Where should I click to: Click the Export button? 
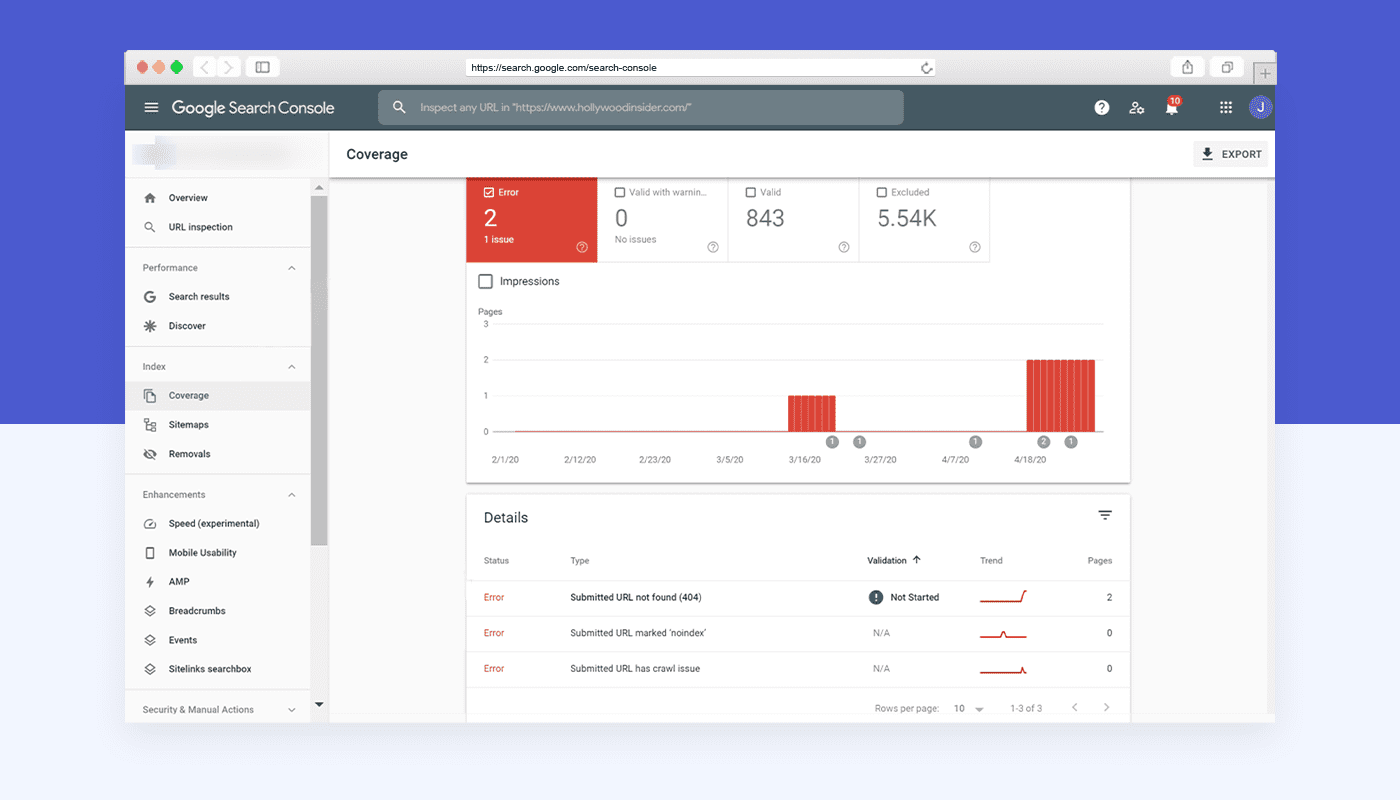[1231, 154]
